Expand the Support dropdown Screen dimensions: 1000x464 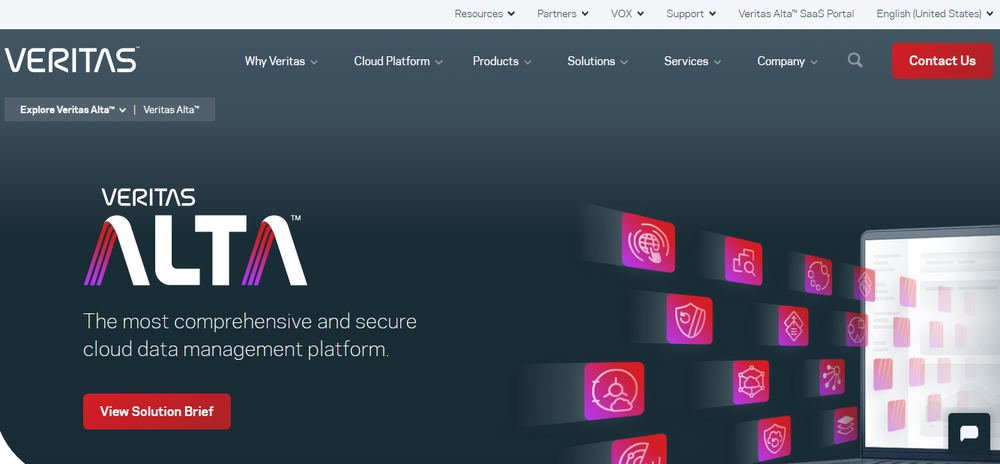coord(691,13)
